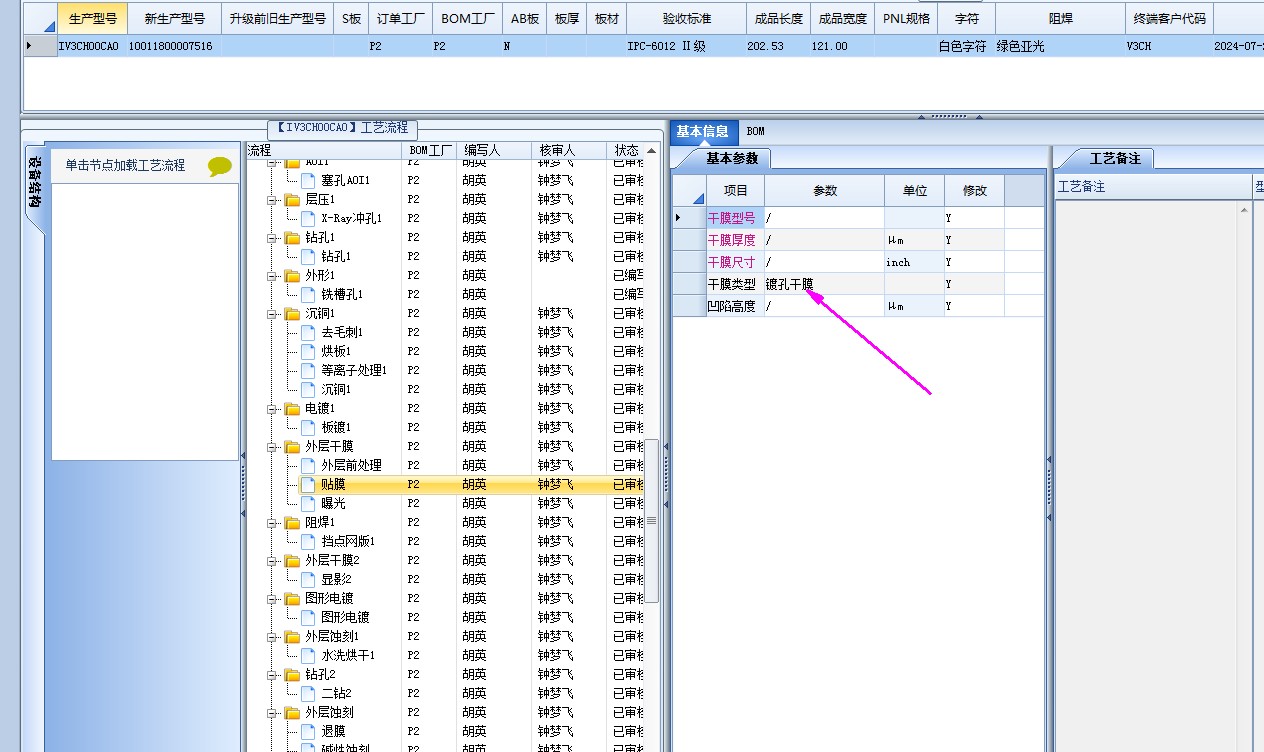The image size is (1264, 752).
Task: Click the 电镀1 folder icon
Action: pos(292,408)
